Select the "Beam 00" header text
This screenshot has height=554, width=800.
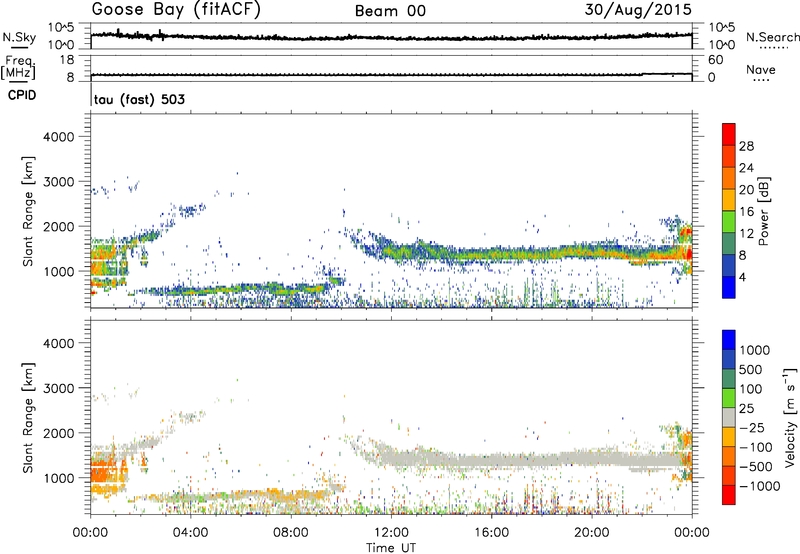[390, 11]
